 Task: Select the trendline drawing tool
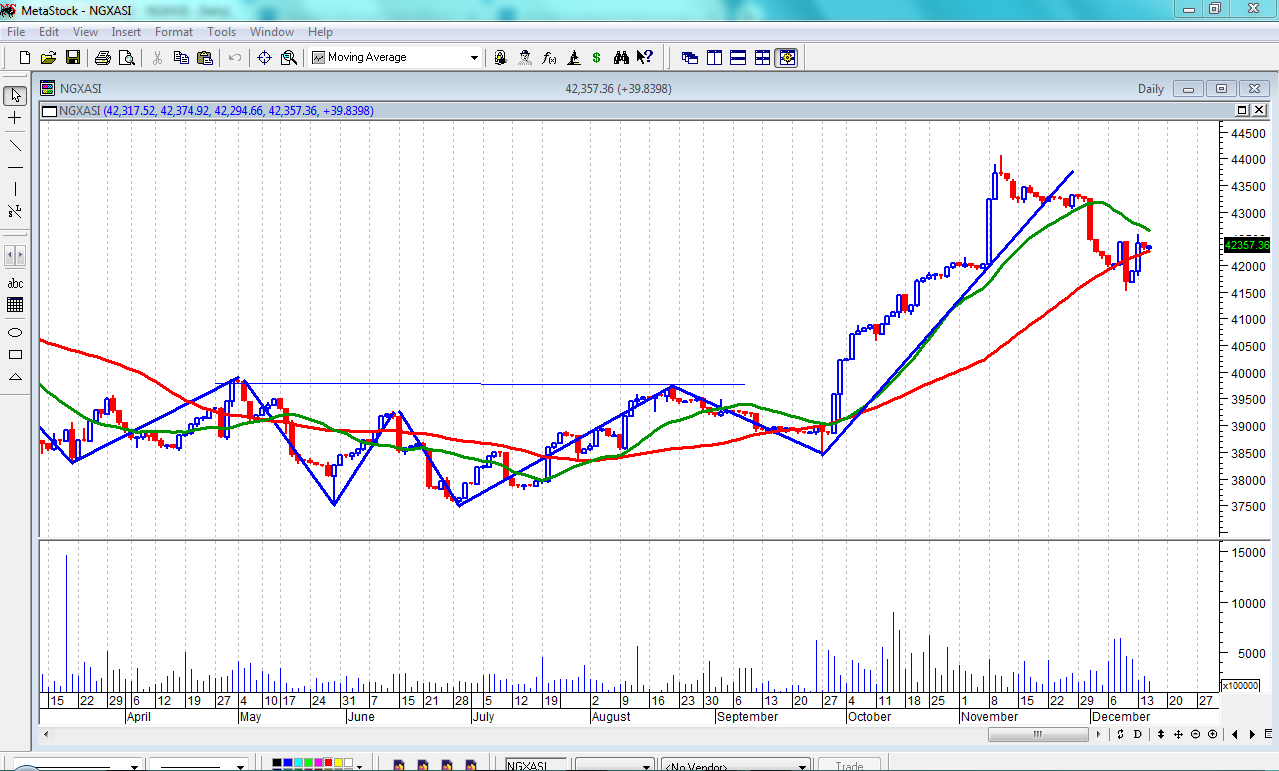pos(15,144)
